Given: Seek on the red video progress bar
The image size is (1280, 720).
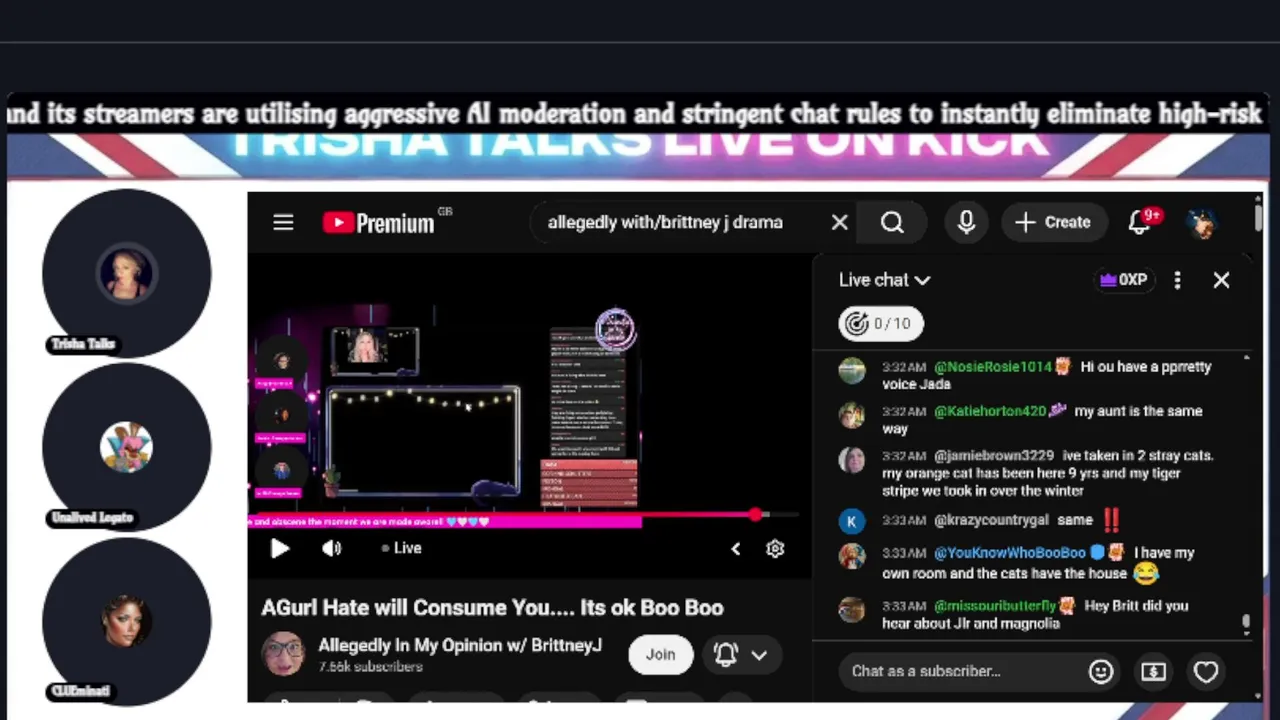Looking at the screenshot, I should click(x=523, y=515).
